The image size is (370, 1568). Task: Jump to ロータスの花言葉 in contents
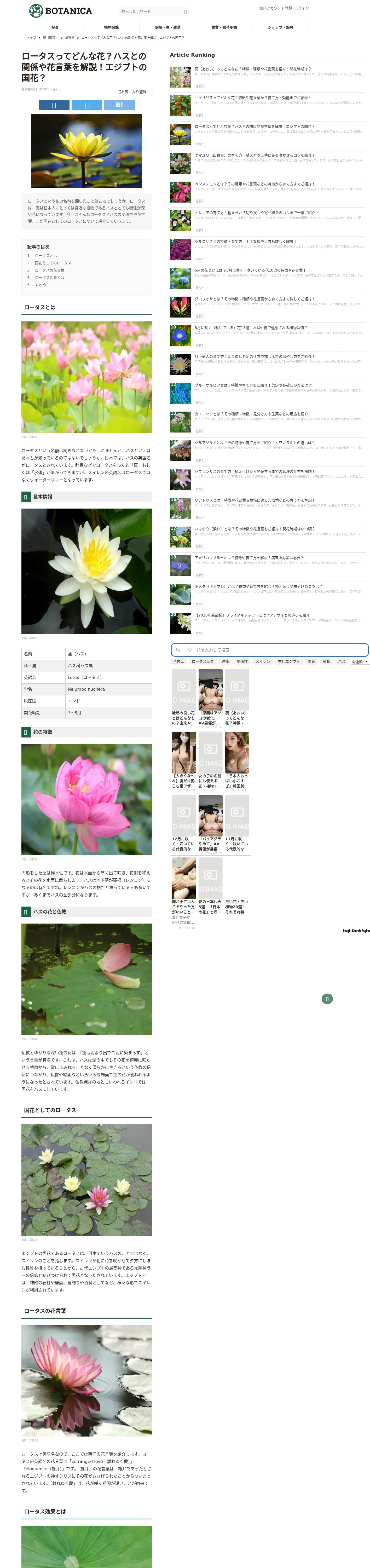click(x=49, y=270)
